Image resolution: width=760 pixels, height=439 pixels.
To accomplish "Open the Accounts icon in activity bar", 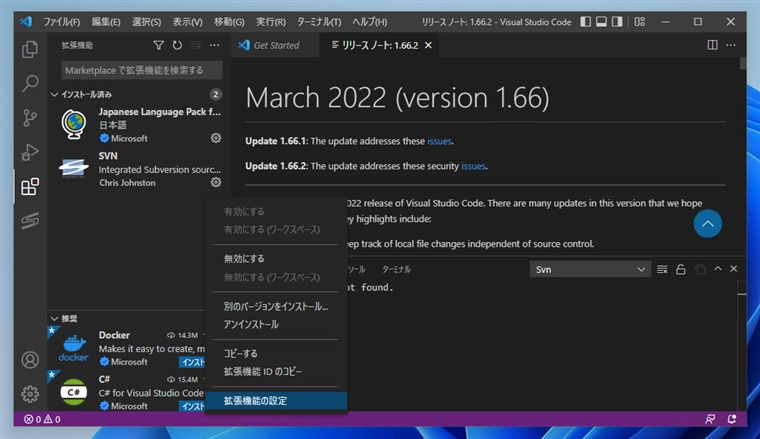I will coord(30,360).
